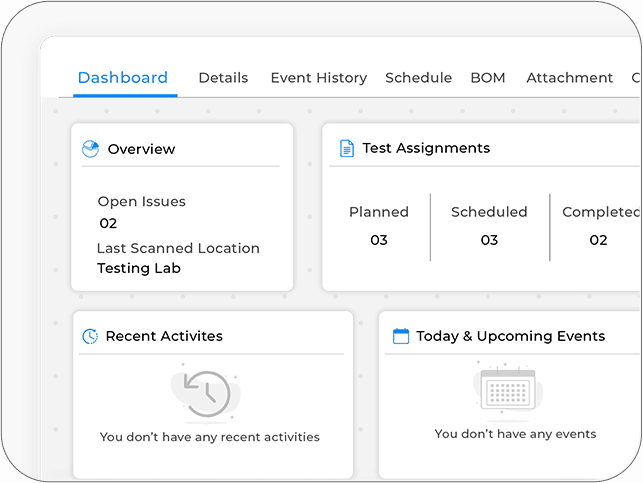The height and width of the screenshot is (483, 643).
Task: Click the Recent Activites heading text
Action: [x=164, y=337]
